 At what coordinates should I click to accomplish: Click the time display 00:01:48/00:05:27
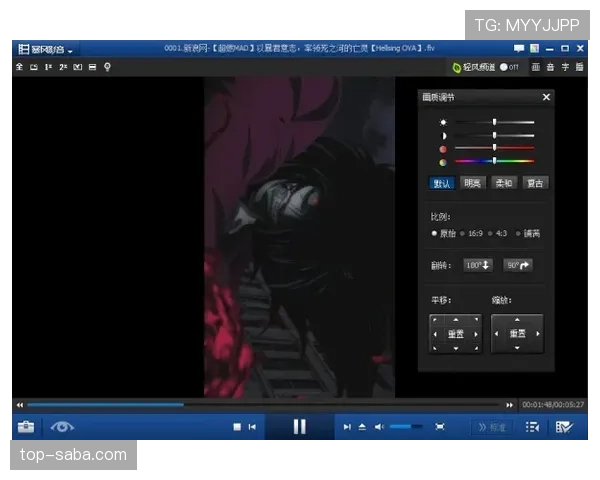point(553,405)
